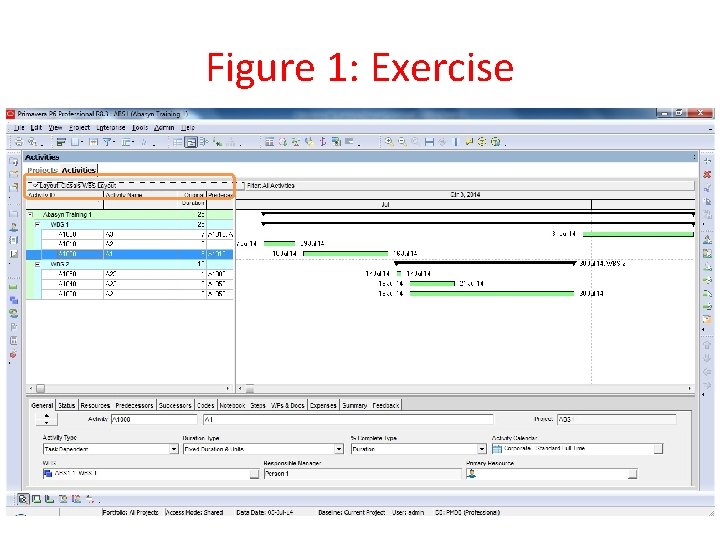Screen dimensions: 720x540
Task: Switch to the Resources details tab
Action: point(96,405)
